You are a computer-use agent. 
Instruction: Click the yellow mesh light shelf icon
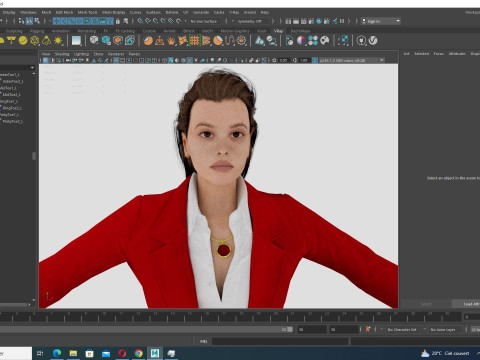35,41
